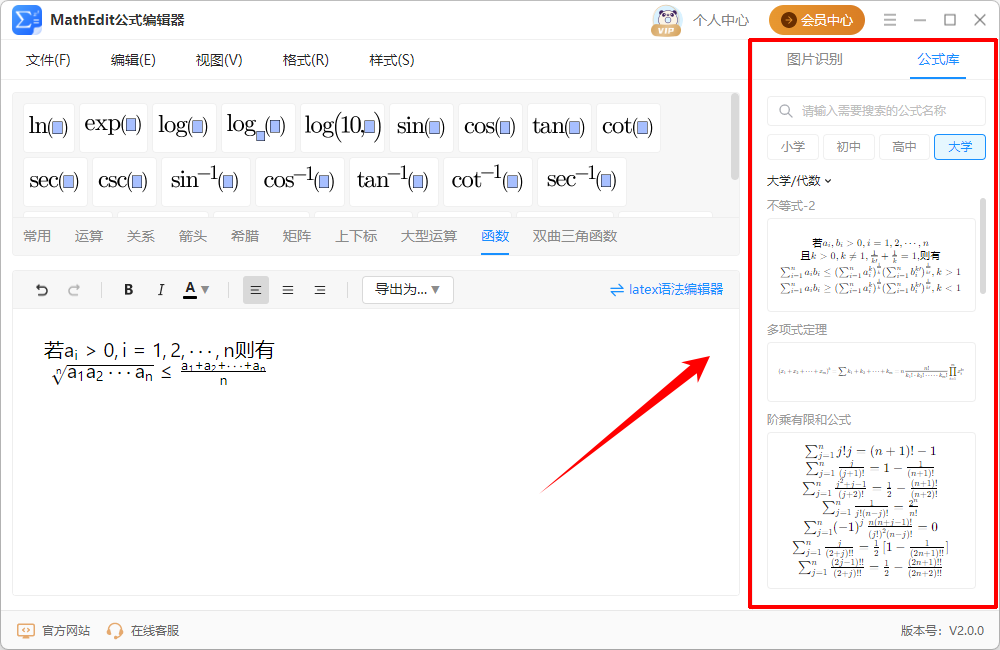Switch to the 希腊 symbol tab
Image resolution: width=1000 pixels, height=650 pixels.
click(x=245, y=237)
